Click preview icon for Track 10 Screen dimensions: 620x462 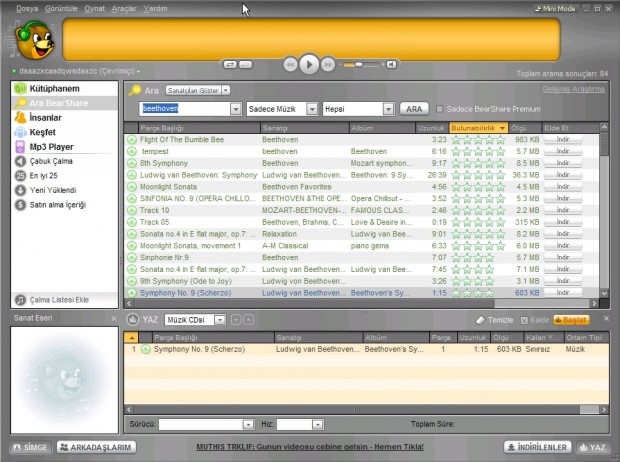132,210
